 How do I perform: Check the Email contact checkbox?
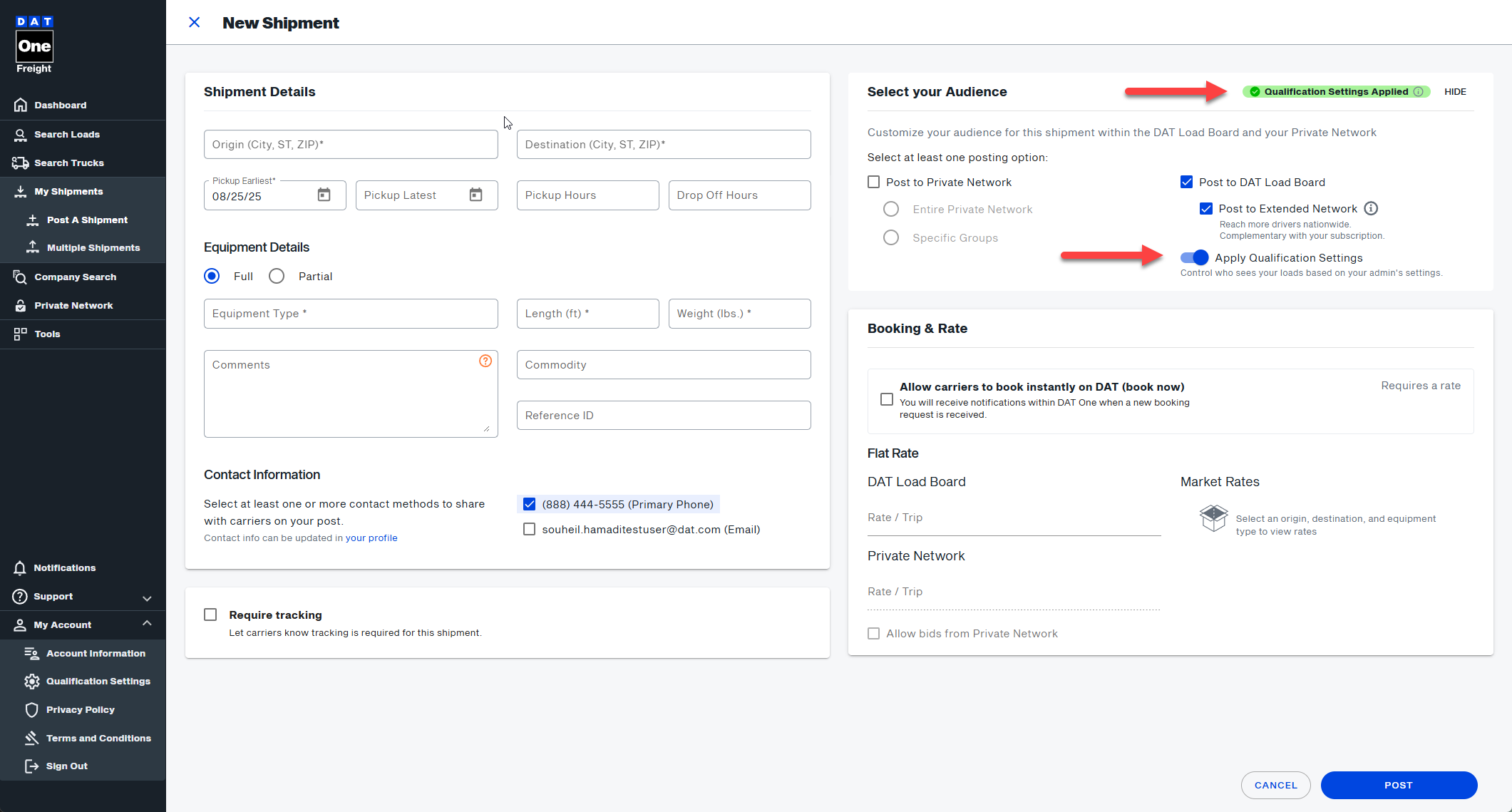(529, 529)
